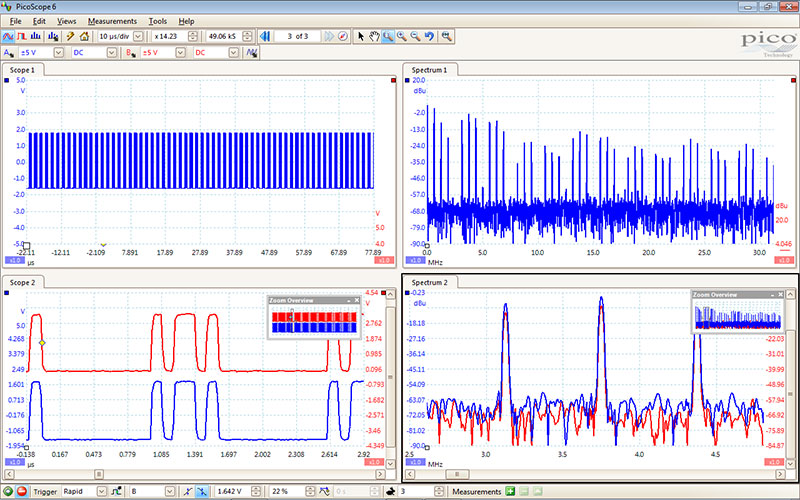Image resolution: width=800 pixels, height=500 pixels.
Task: Go to the previous waveform buffer
Action: tap(267, 36)
